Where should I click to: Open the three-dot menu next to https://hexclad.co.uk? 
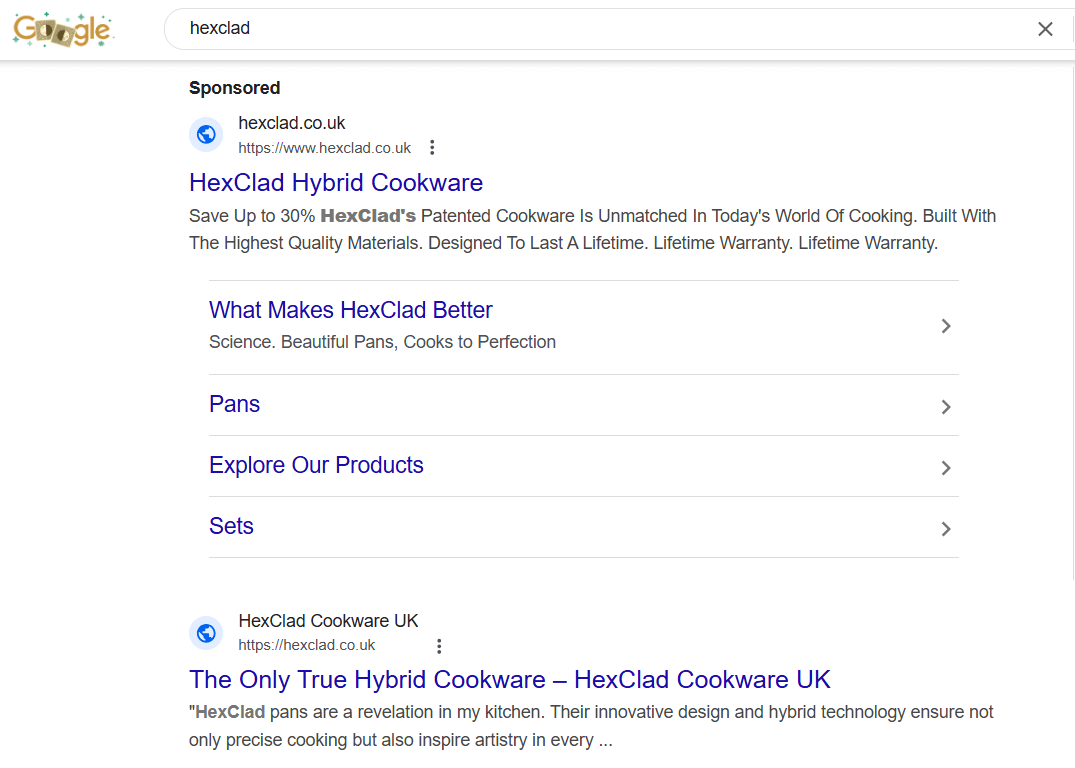click(439, 646)
